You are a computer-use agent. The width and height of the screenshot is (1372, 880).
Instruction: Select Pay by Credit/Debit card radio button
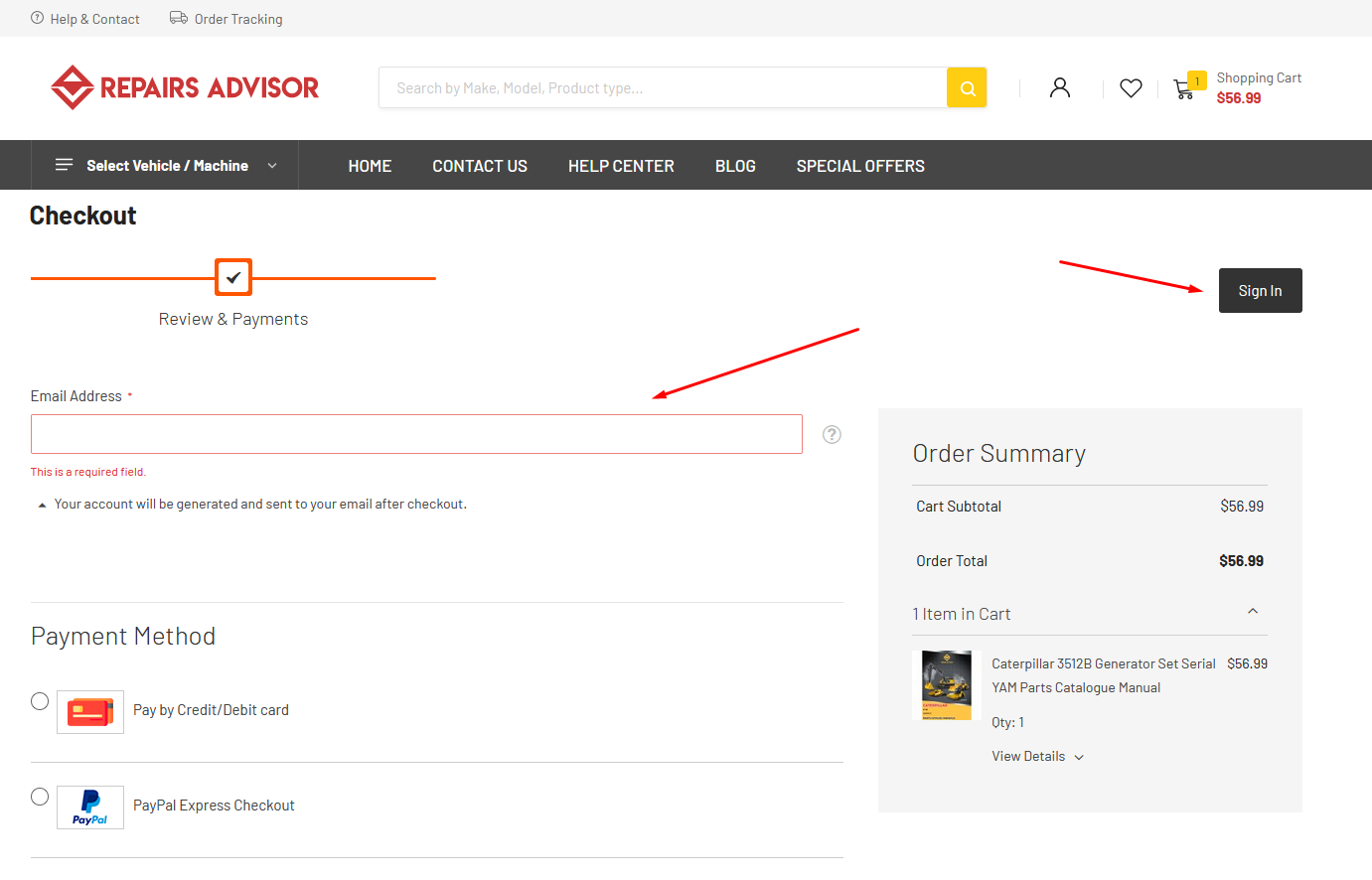point(40,701)
